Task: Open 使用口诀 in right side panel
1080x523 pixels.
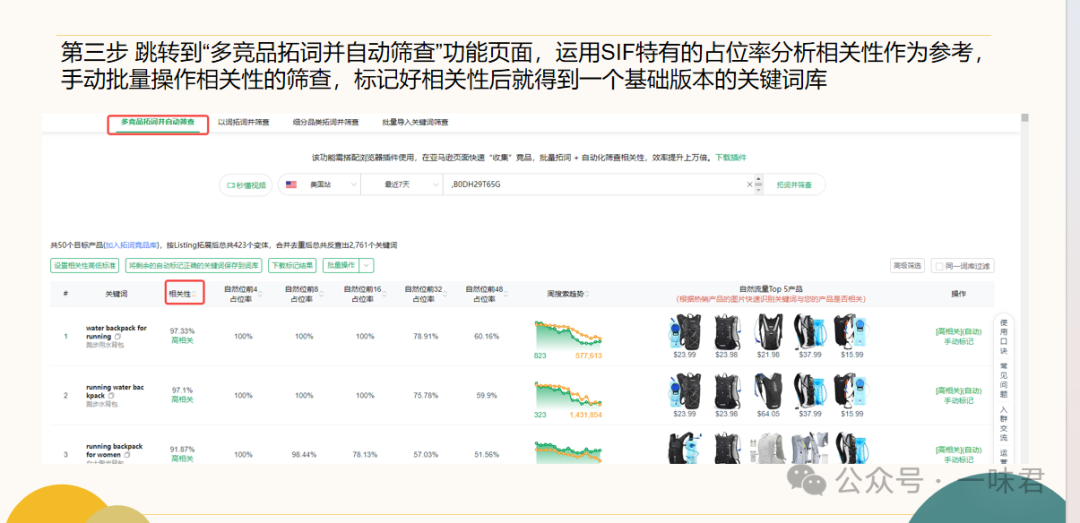Action: coord(1004,336)
